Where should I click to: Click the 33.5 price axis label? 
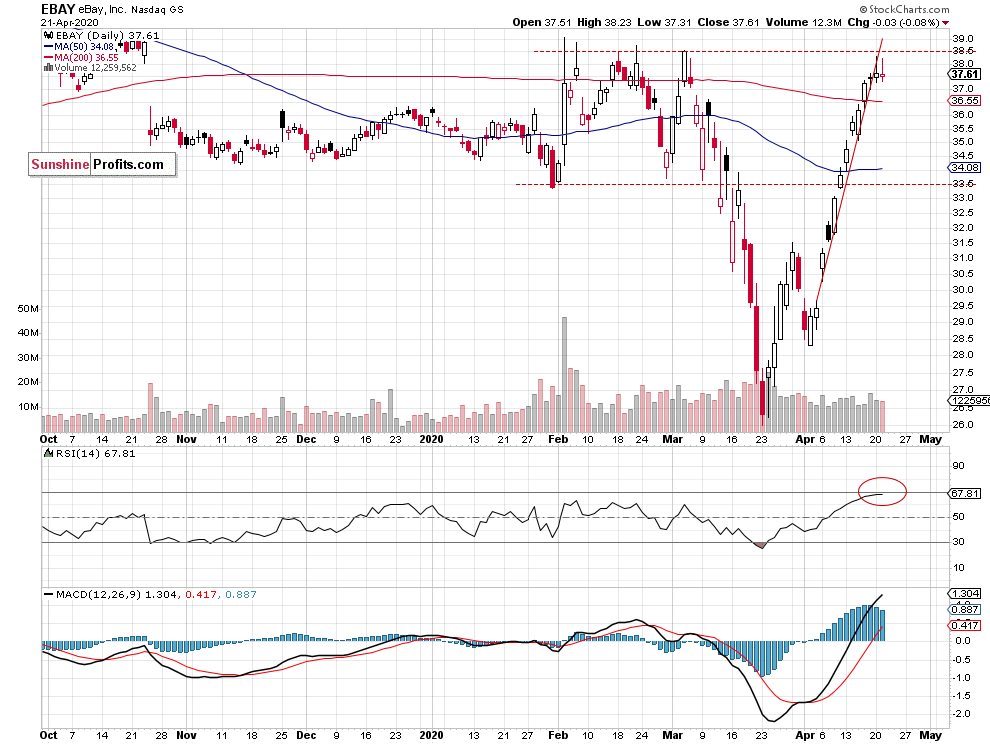pos(962,184)
